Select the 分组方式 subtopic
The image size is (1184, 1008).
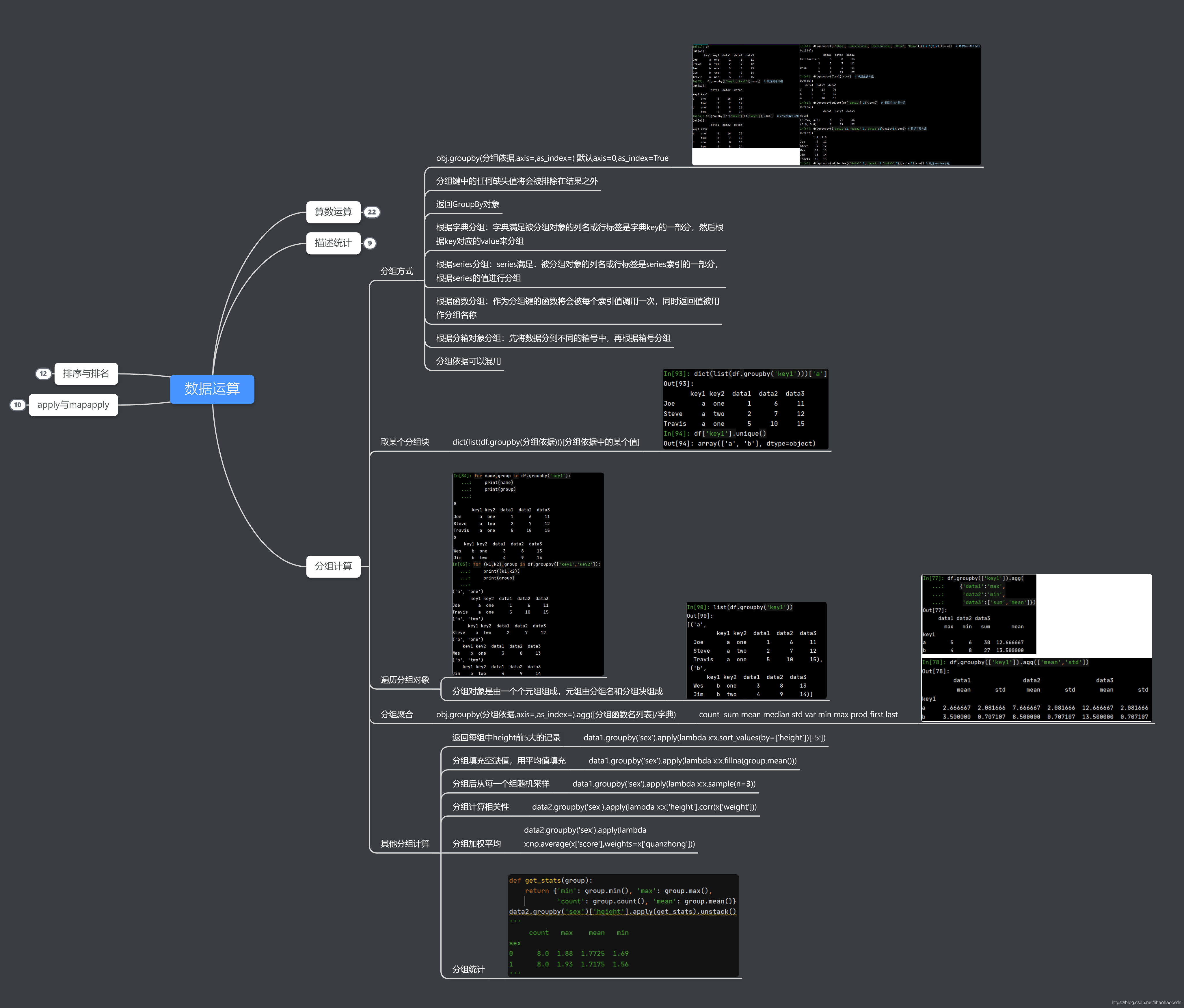[396, 271]
